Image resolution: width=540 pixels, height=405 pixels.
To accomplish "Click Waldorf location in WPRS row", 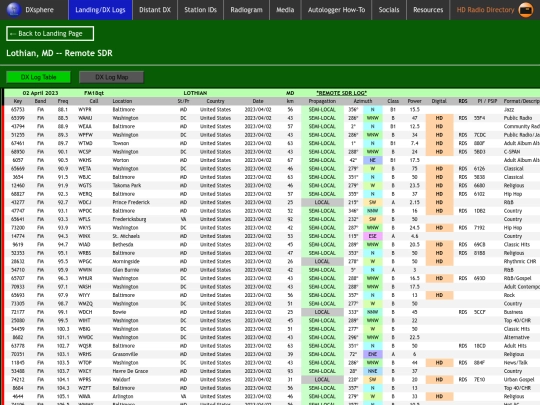I will click(x=121, y=380).
